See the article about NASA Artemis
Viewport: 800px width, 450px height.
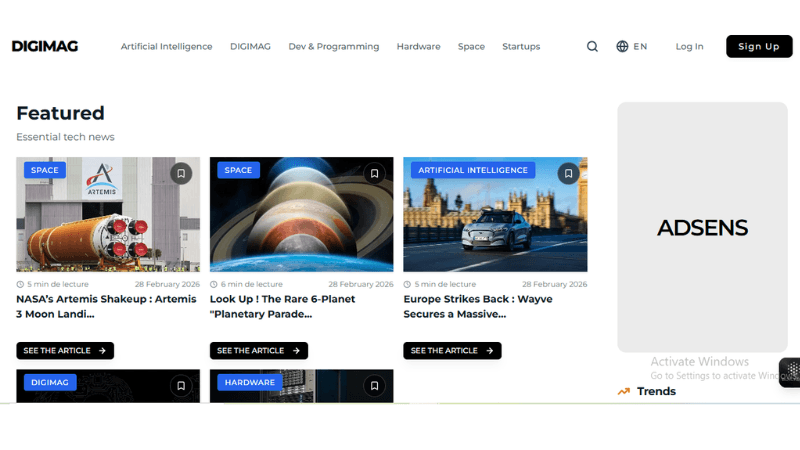point(65,351)
